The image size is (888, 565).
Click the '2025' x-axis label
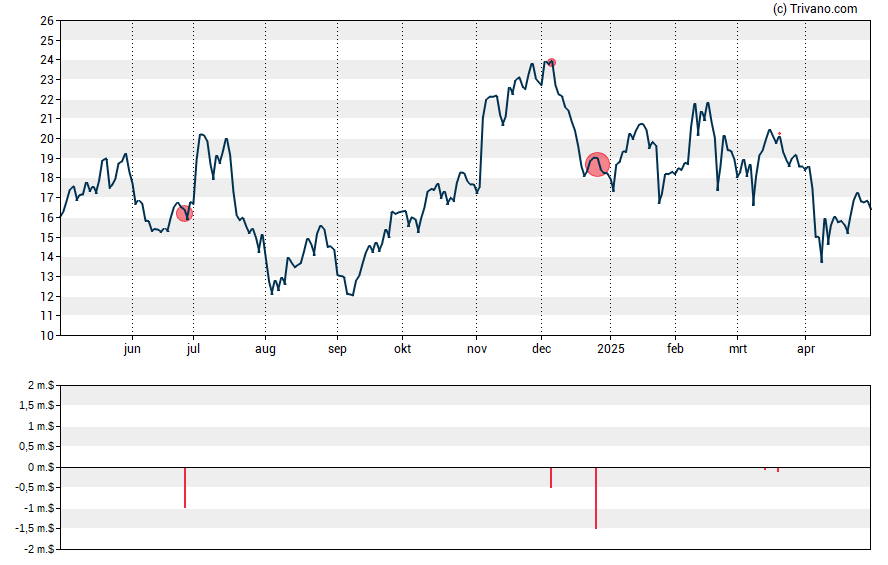[x=610, y=349]
